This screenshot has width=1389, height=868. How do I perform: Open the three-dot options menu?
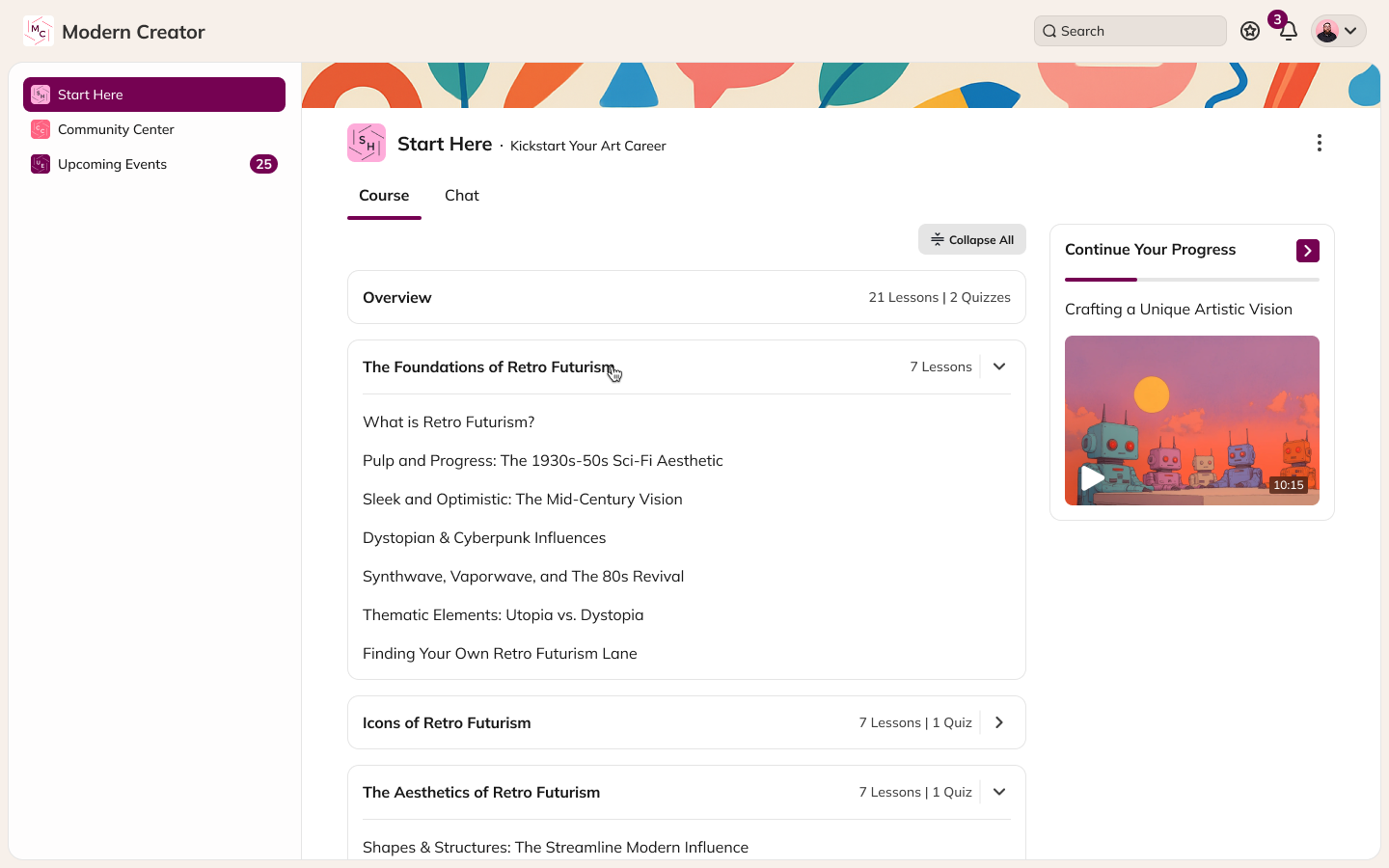(1320, 142)
